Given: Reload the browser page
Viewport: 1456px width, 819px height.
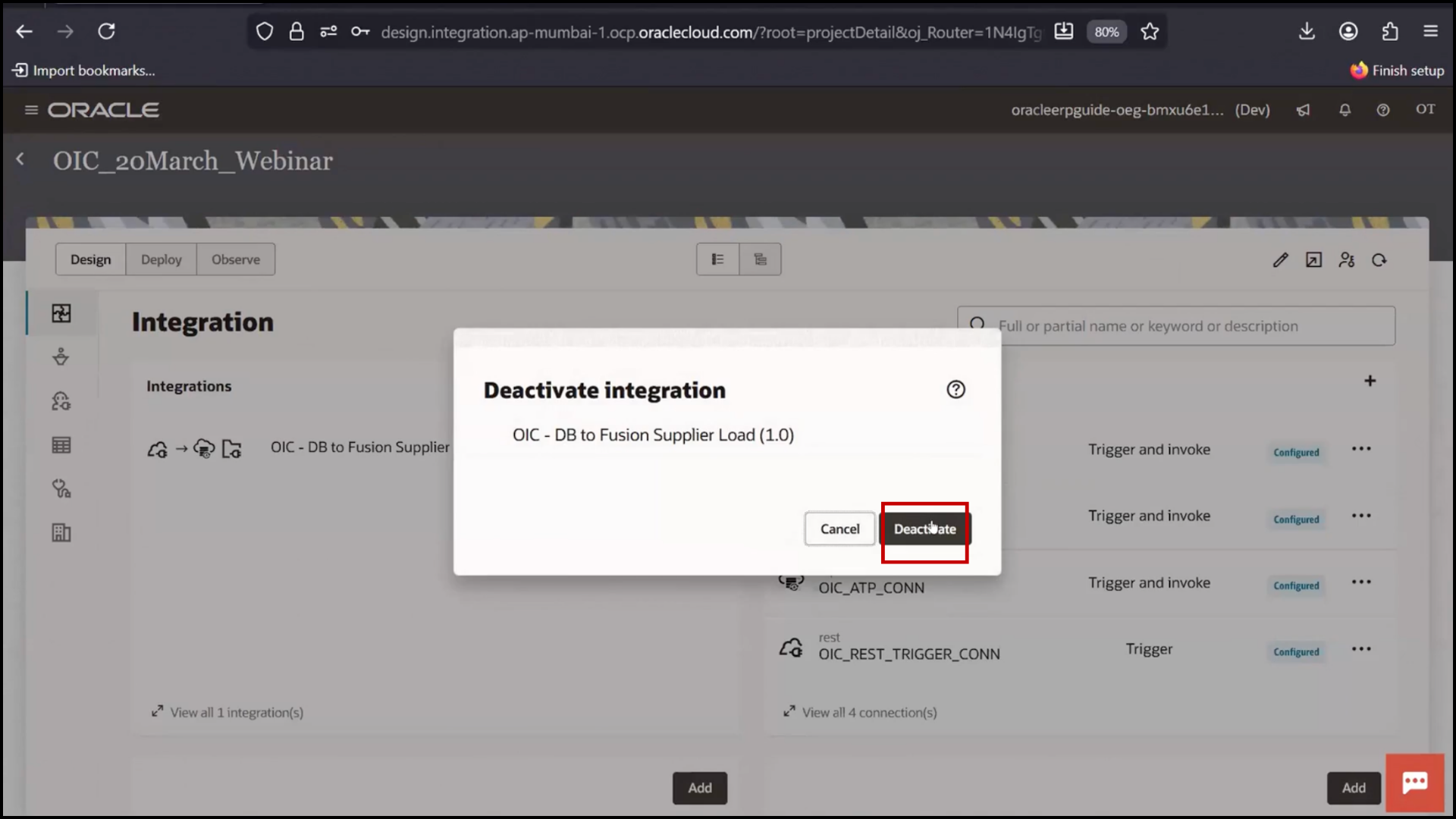Looking at the screenshot, I should [x=106, y=31].
